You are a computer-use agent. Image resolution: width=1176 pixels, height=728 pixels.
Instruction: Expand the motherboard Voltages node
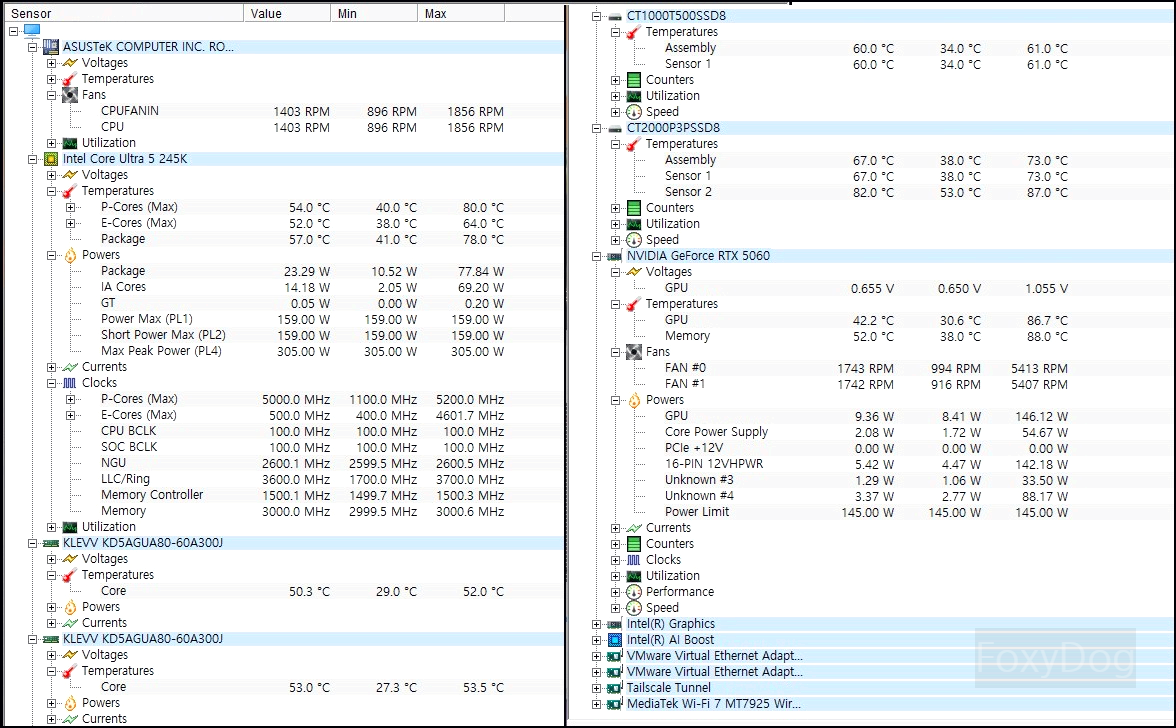coord(51,63)
